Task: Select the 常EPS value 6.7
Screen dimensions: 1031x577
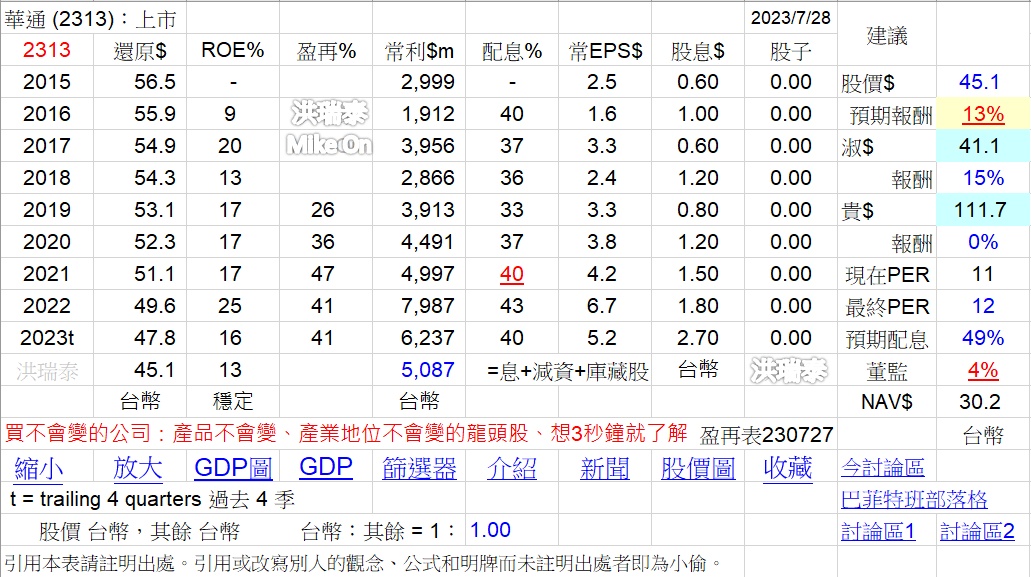Action: [602, 306]
